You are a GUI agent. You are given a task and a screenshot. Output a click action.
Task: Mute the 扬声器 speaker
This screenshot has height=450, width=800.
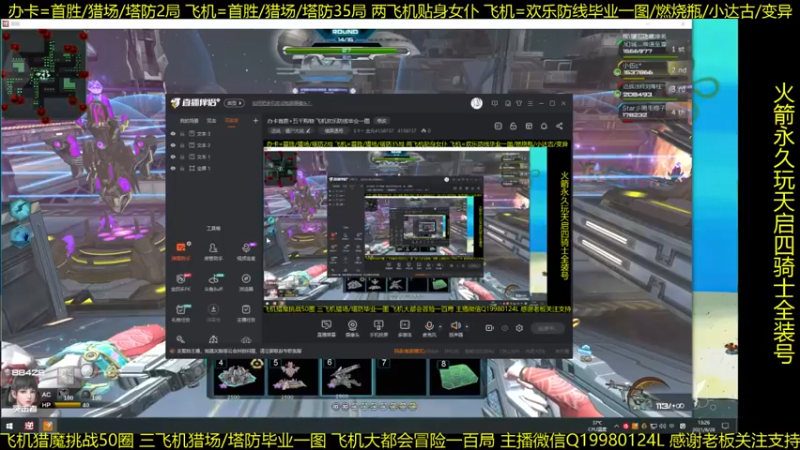click(x=456, y=328)
